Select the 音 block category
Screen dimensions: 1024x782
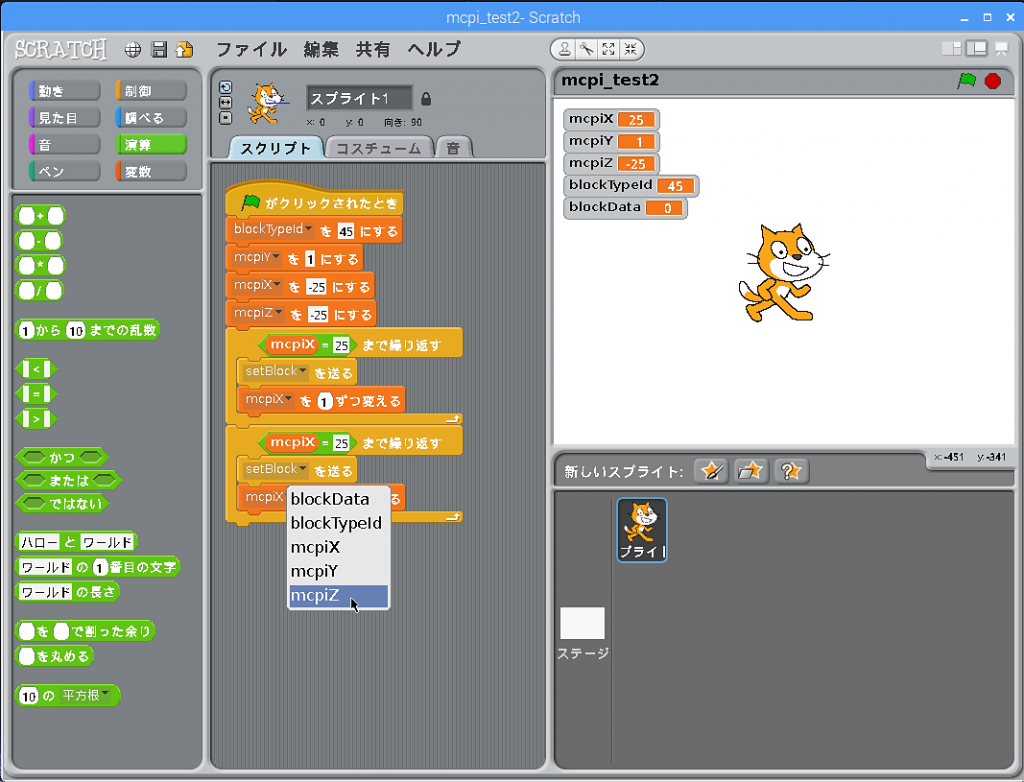pos(65,144)
